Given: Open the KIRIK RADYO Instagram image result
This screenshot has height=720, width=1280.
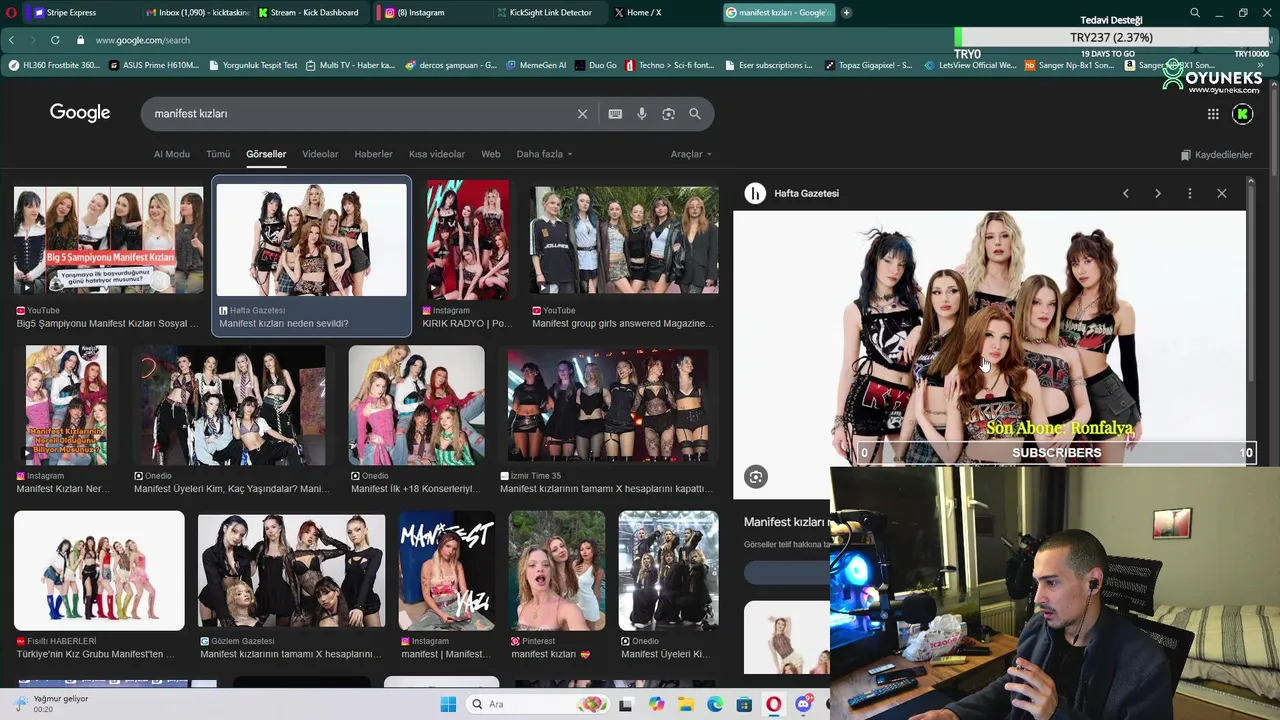Looking at the screenshot, I should [x=467, y=240].
